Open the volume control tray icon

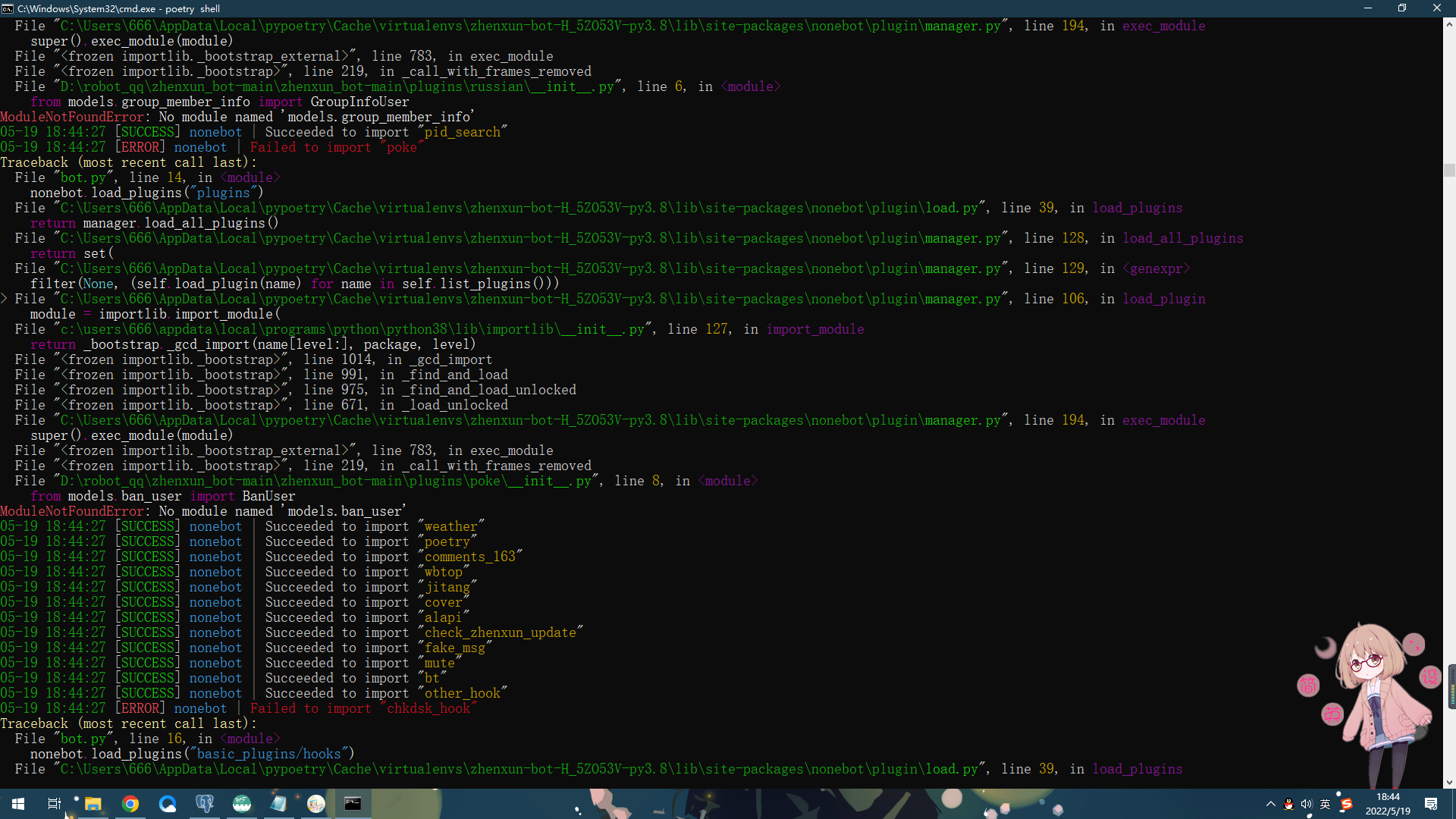(1307, 805)
